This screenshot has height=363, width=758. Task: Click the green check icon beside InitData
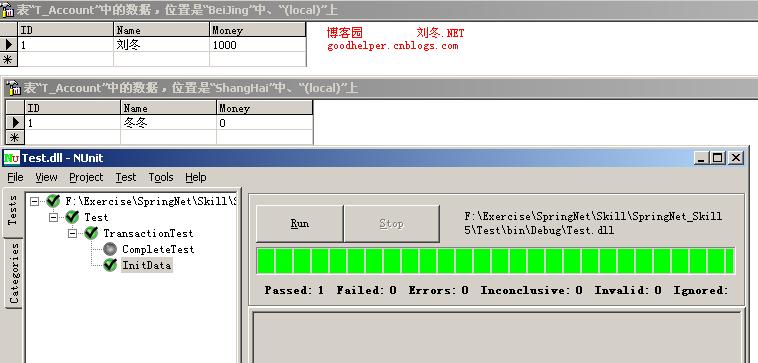[110, 265]
